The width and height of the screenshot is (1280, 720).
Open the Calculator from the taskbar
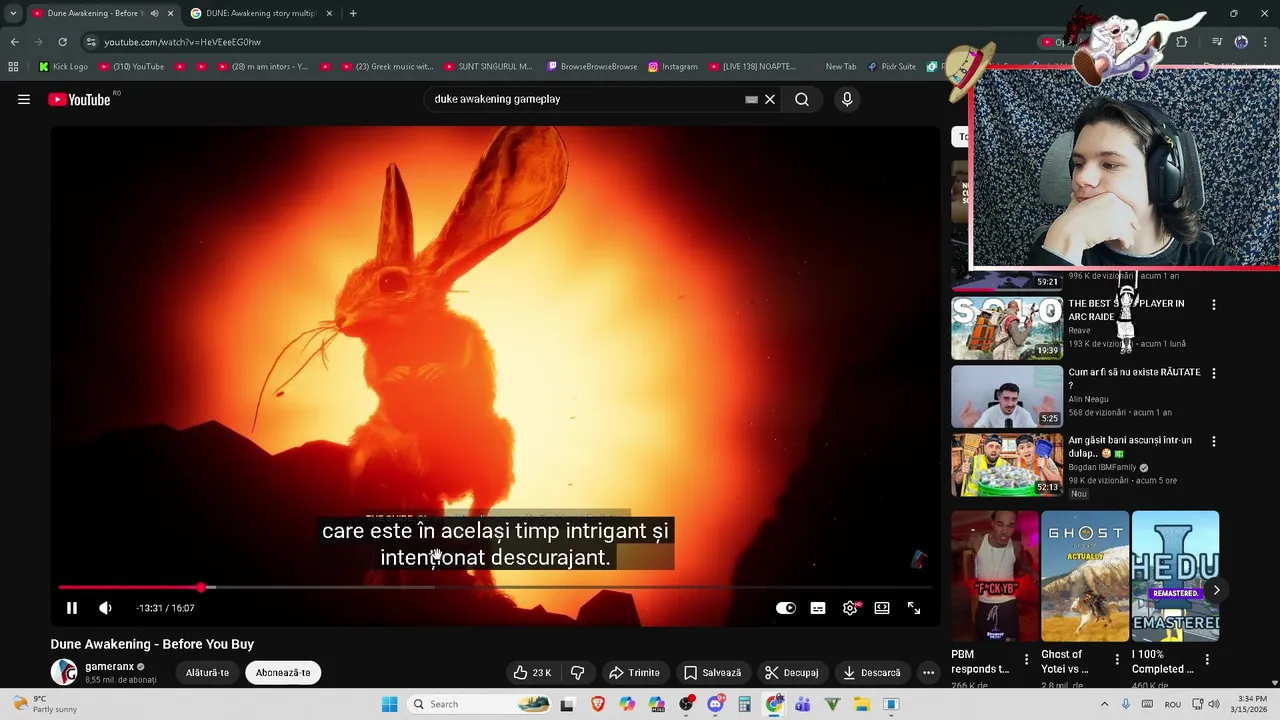[x=744, y=704]
